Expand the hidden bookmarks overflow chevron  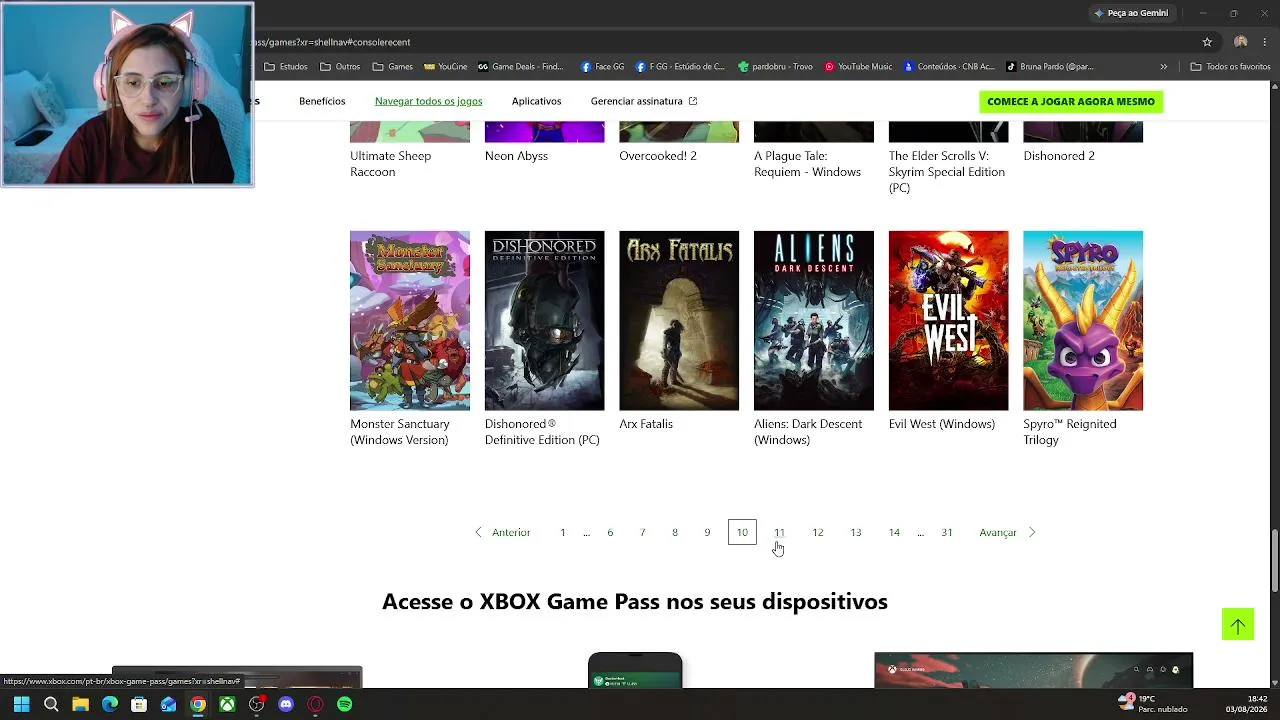(x=1163, y=67)
